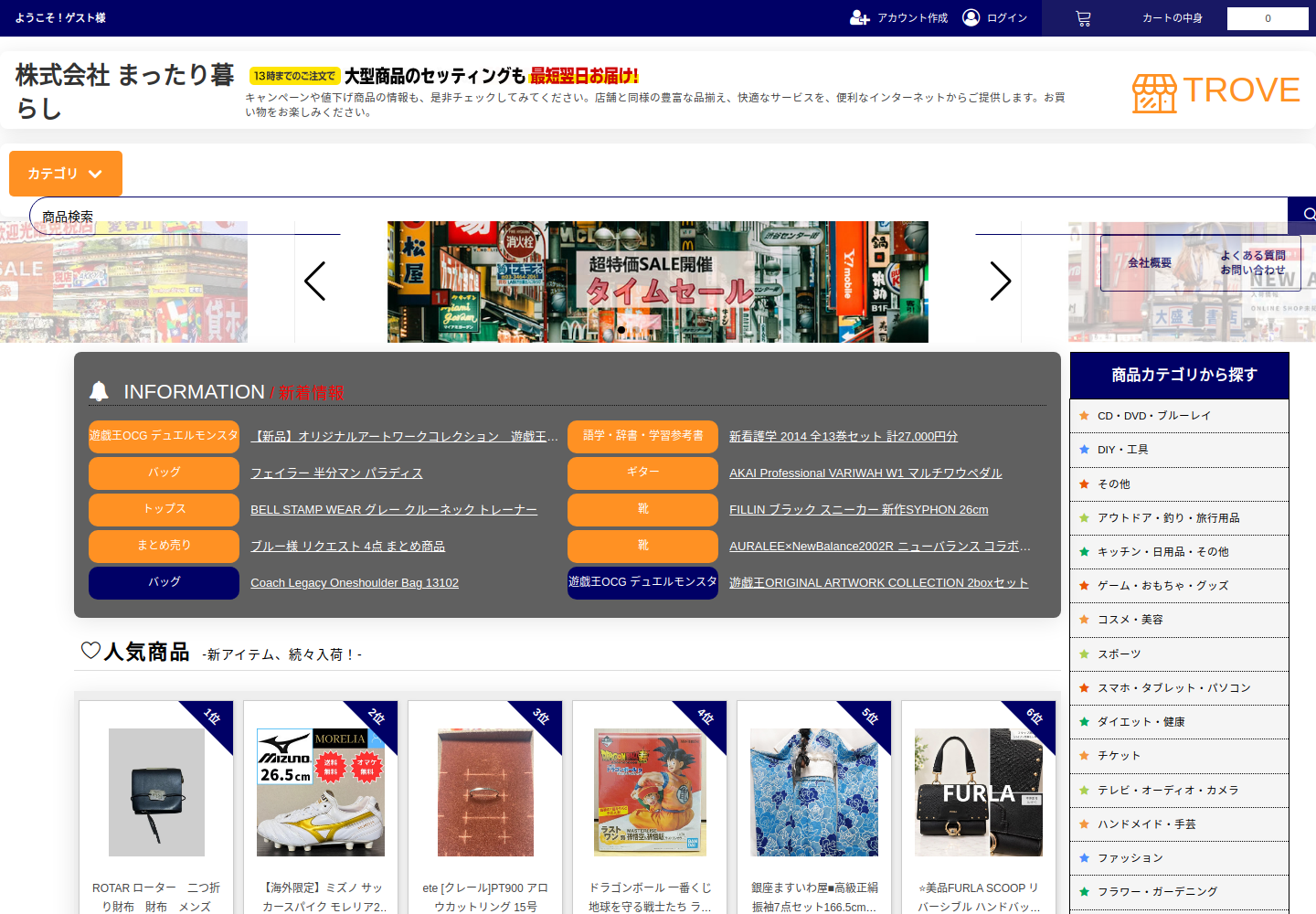The image size is (1316, 914).
Task: Open the Mizuno MORELIA shoes thumbnail
Action: [321, 792]
